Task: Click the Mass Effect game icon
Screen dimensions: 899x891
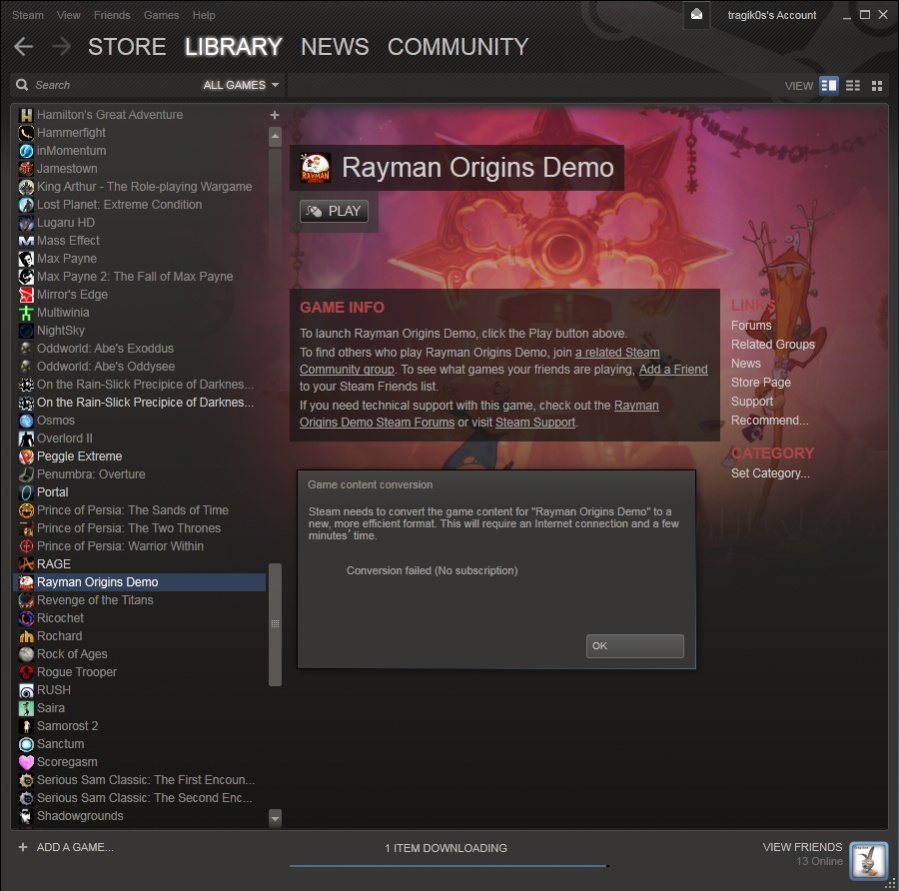Action: pyautogui.click(x=26, y=241)
